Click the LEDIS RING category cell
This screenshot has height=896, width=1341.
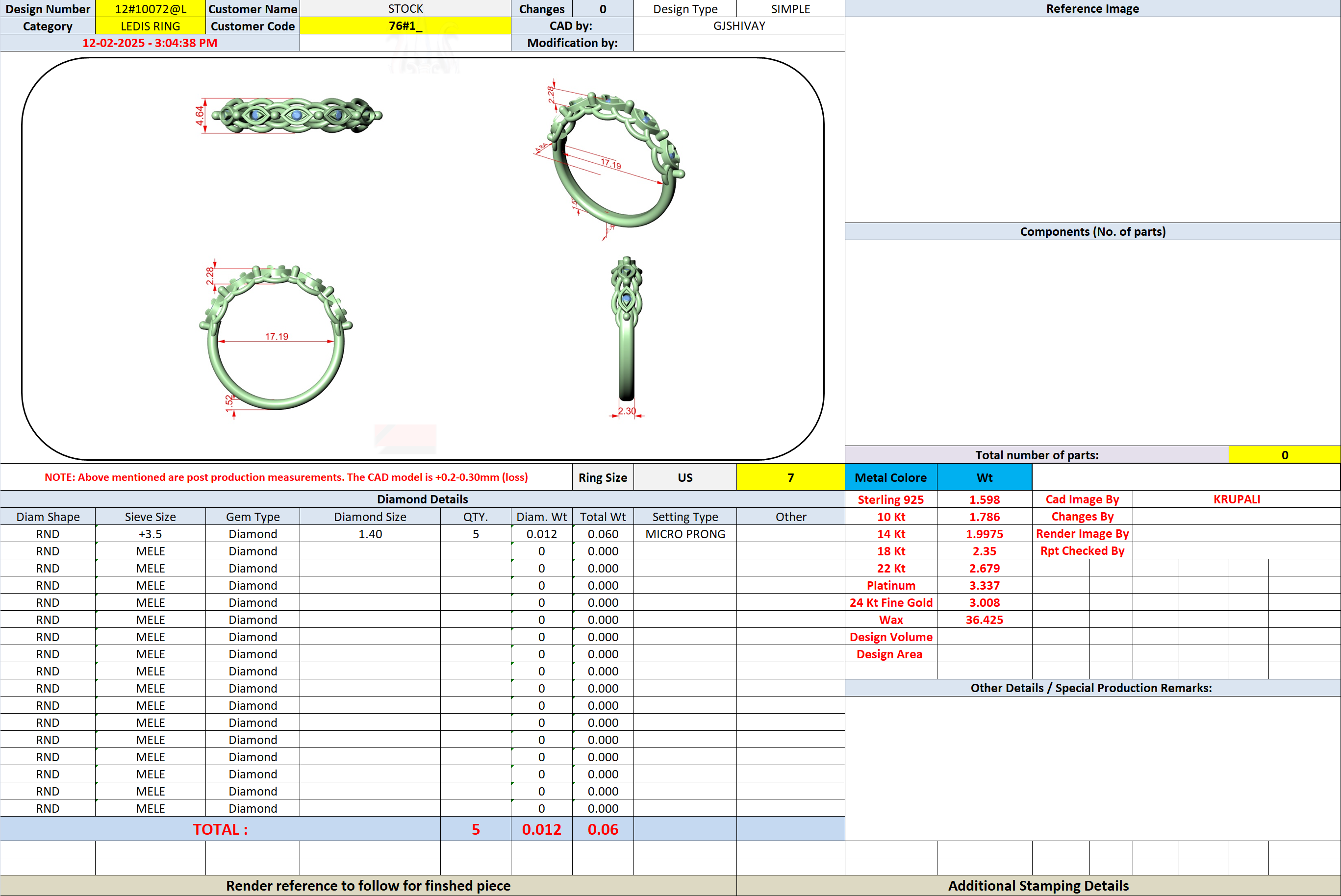(x=151, y=25)
